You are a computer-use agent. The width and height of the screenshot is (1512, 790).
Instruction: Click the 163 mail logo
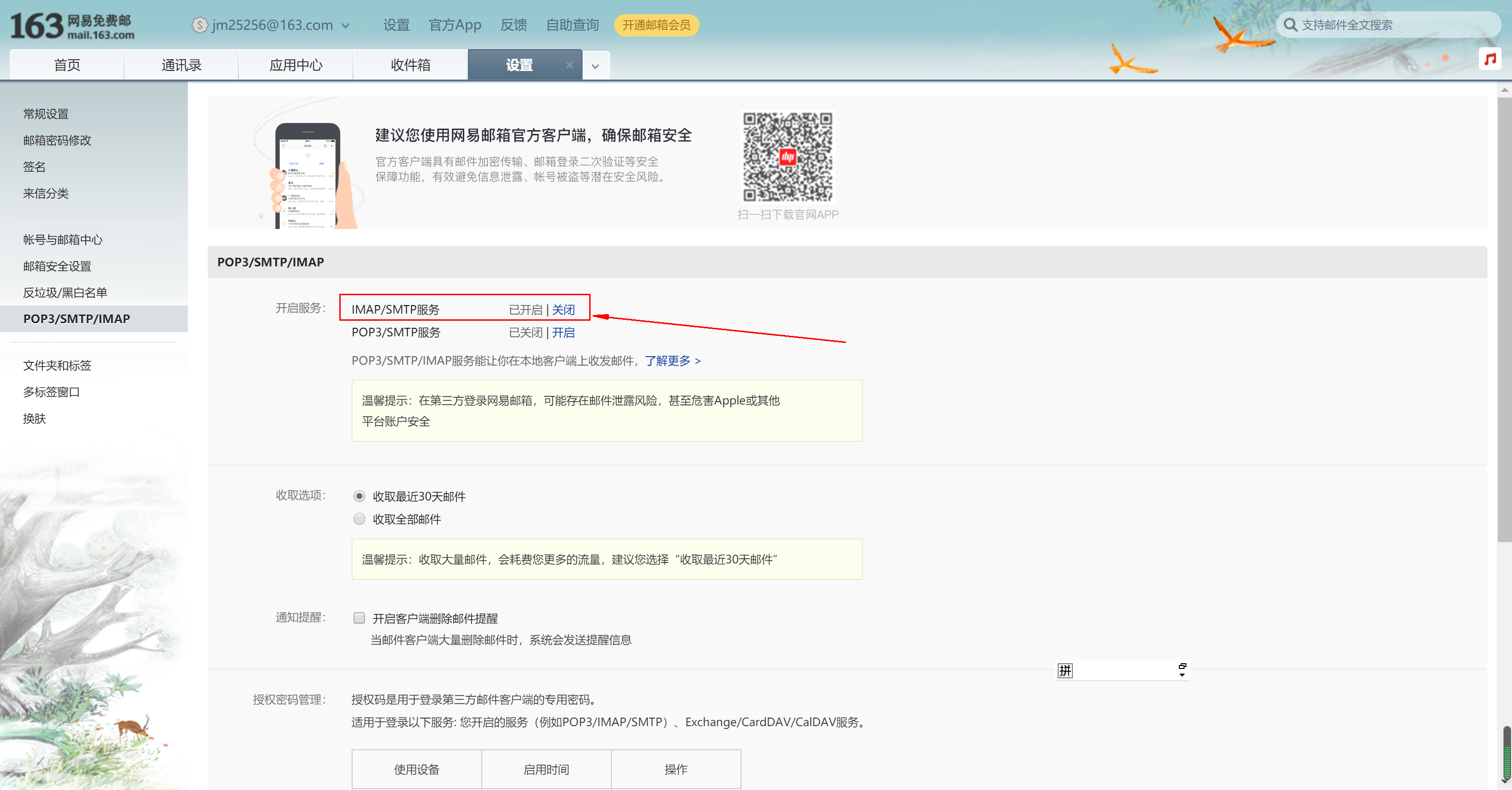72,27
